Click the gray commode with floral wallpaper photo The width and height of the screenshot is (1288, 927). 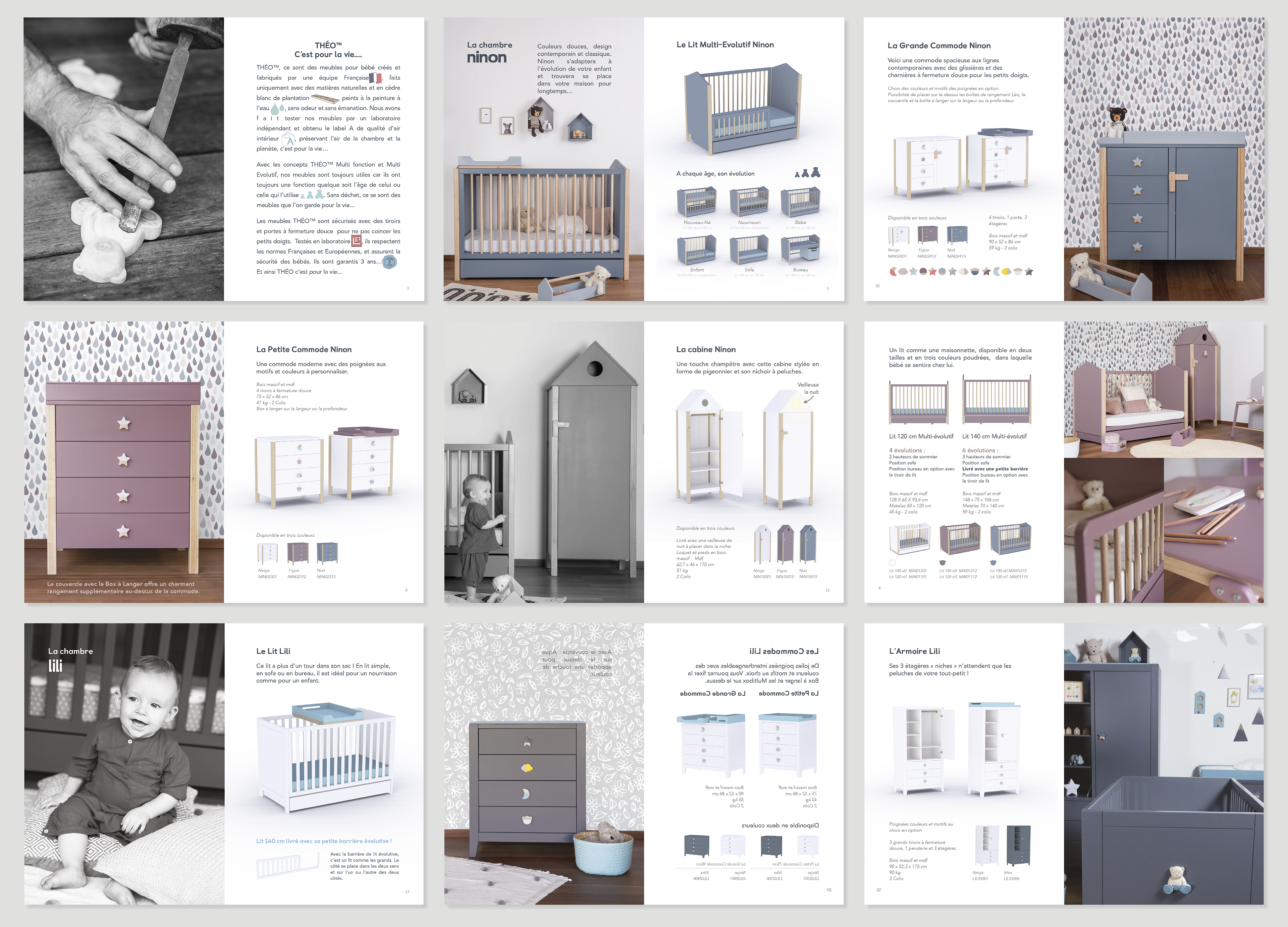[x=544, y=764]
